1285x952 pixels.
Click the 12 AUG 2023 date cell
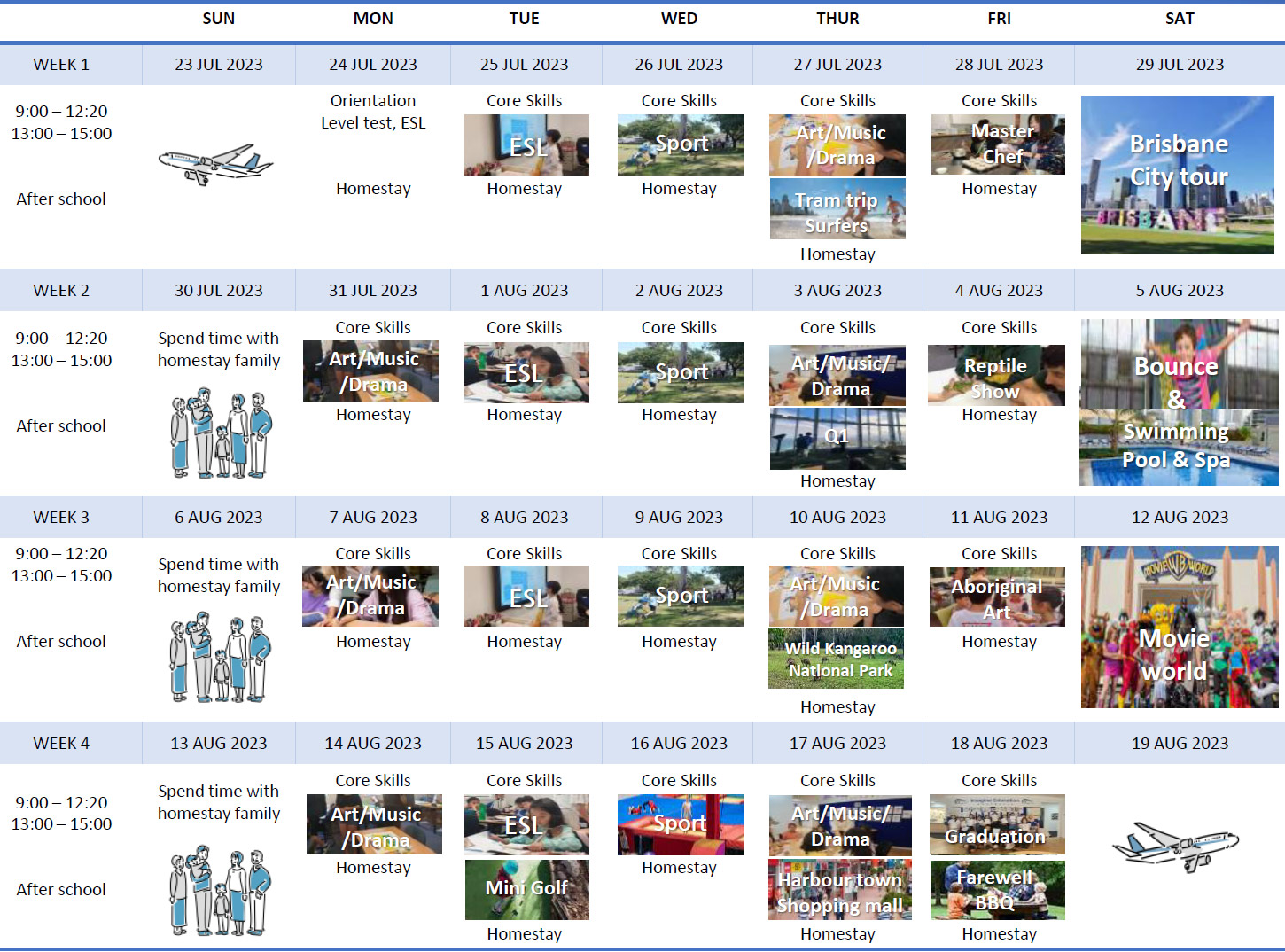(x=1180, y=518)
